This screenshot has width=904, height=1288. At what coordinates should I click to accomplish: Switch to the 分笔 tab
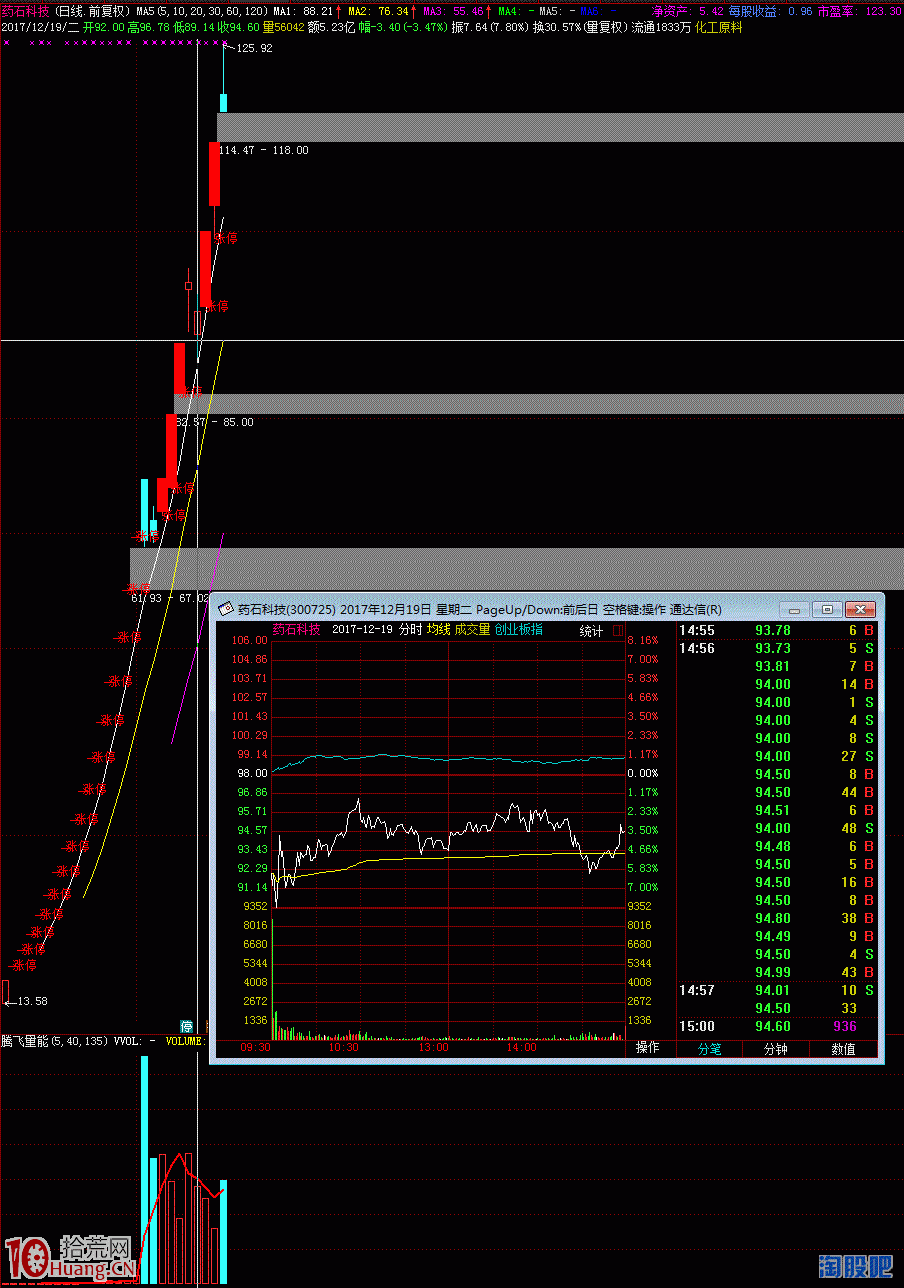(710, 1049)
